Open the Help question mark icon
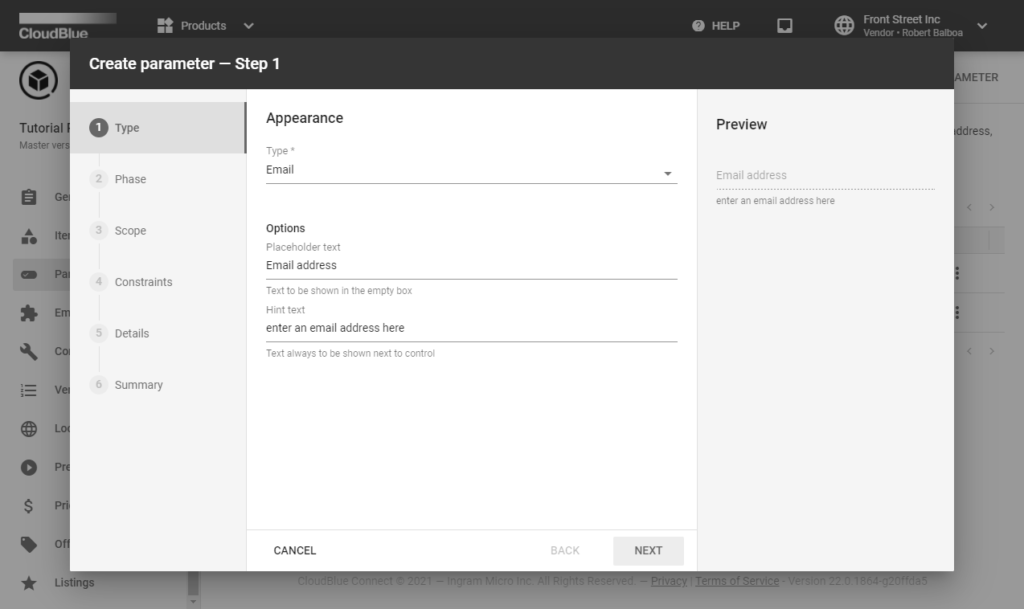 (x=698, y=26)
